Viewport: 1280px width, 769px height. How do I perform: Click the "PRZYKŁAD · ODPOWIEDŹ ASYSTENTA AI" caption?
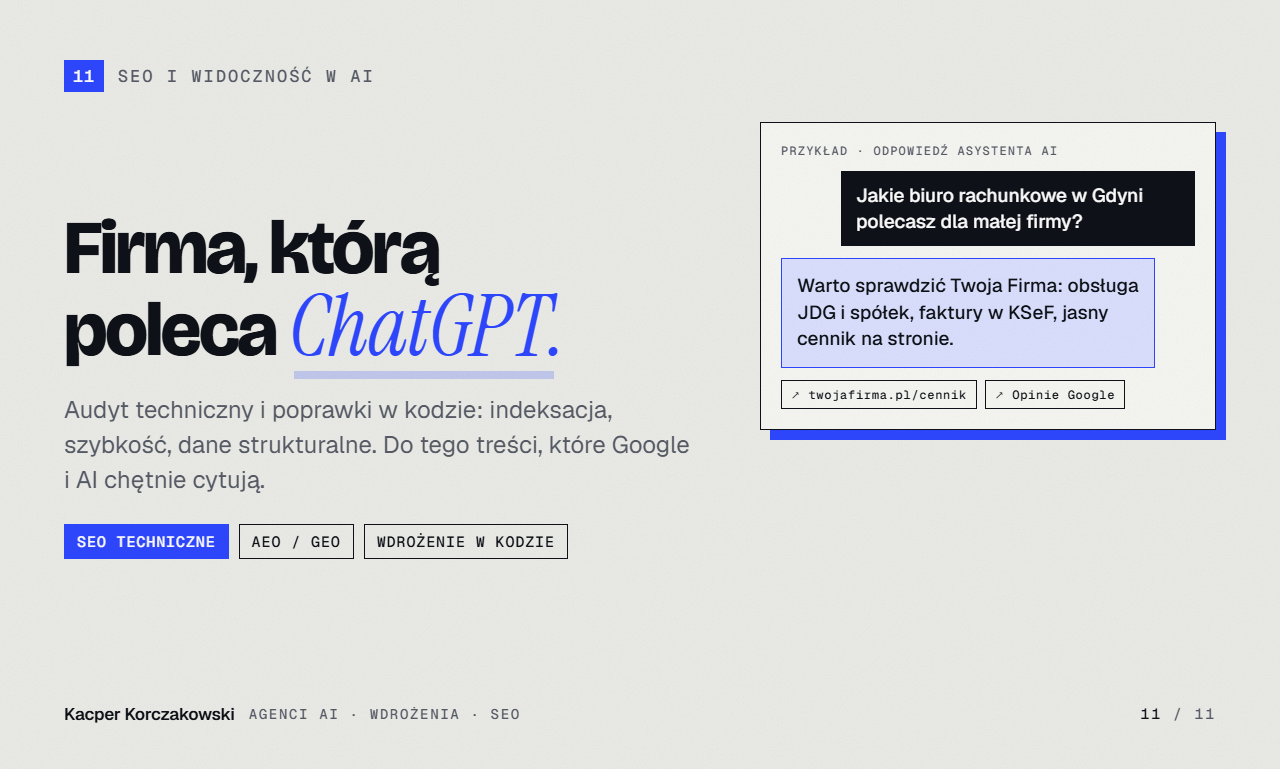pos(919,151)
